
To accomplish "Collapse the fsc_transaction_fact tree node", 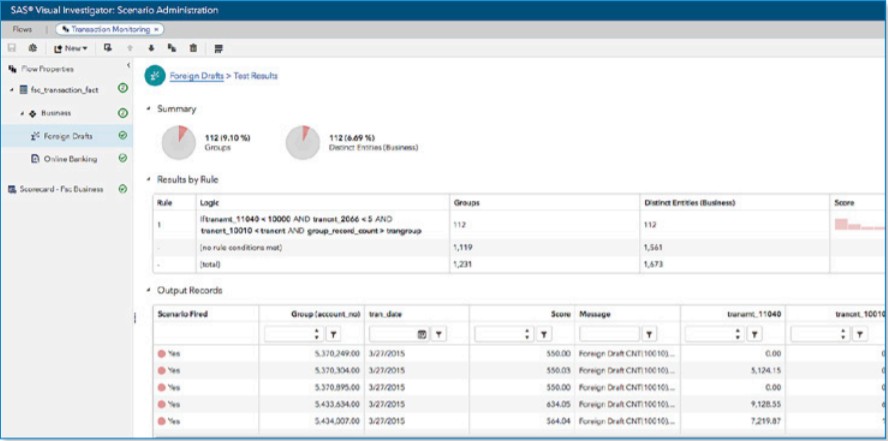I will tap(12, 90).
